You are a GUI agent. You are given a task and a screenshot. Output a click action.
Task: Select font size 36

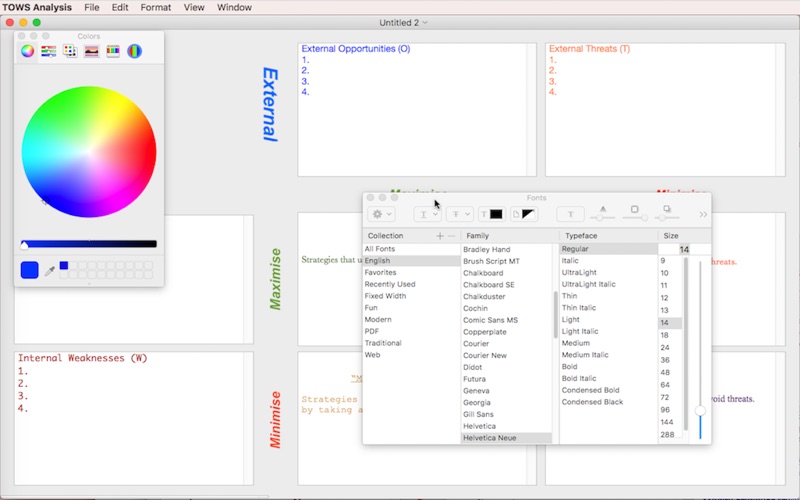[x=670, y=360]
